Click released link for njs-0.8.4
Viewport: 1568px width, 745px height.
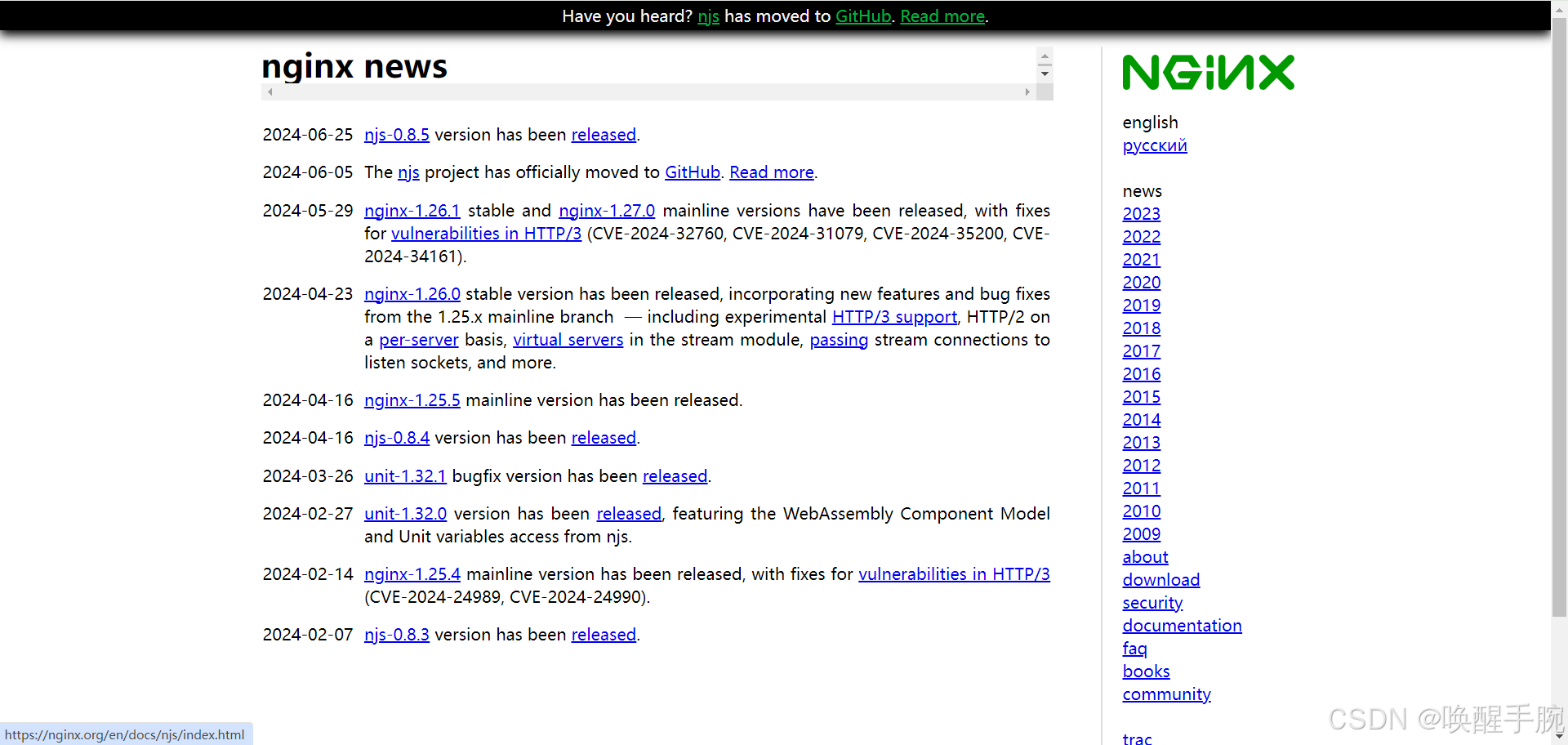click(604, 438)
